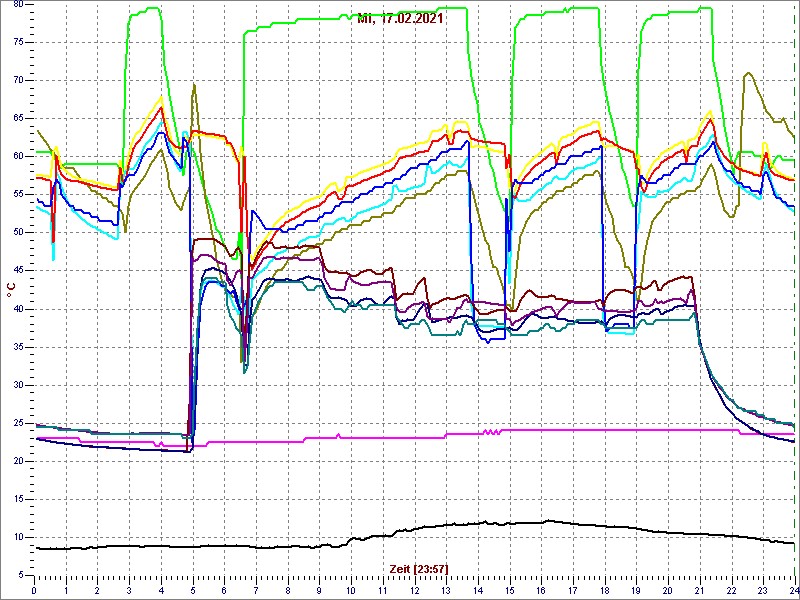Click the chart date title Mi, 17.02.2021
The height and width of the screenshot is (600, 800).
[400, 19]
